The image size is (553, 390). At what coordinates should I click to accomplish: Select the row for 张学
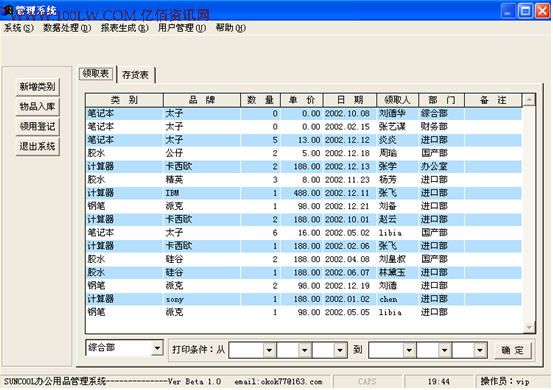tap(304, 166)
